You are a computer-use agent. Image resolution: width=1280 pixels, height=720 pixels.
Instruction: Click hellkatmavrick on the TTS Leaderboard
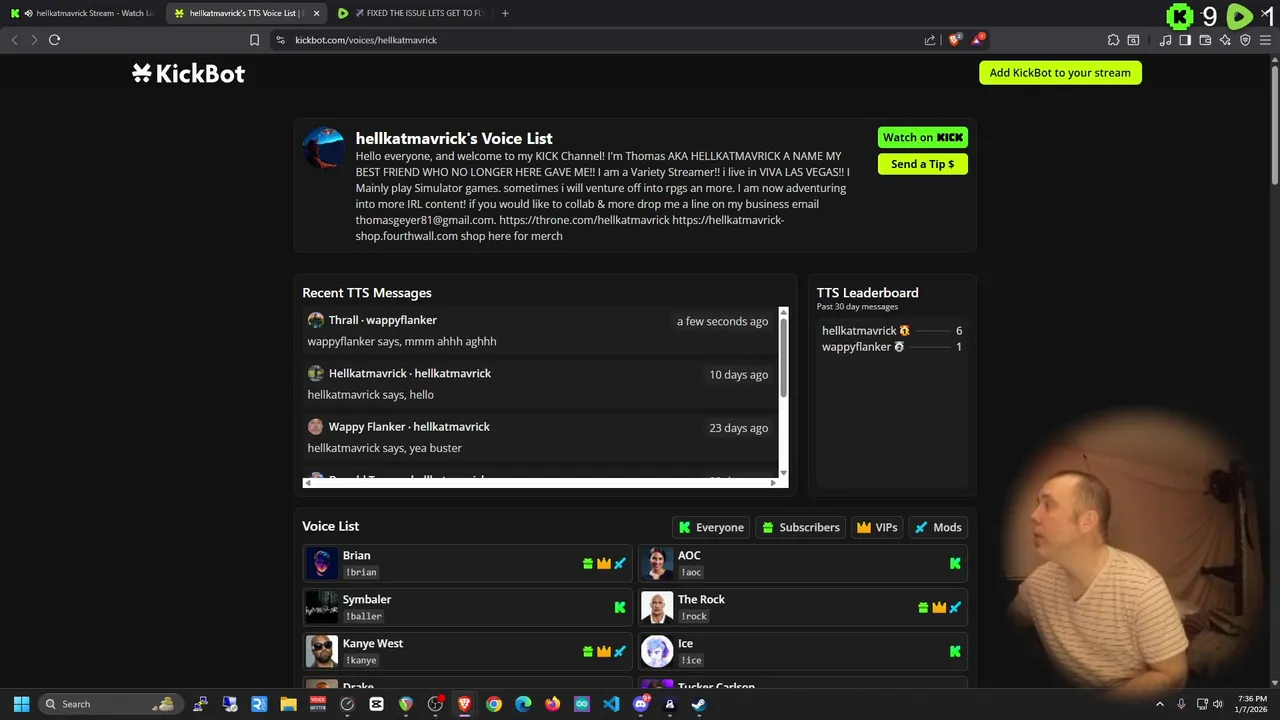(860, 331)
